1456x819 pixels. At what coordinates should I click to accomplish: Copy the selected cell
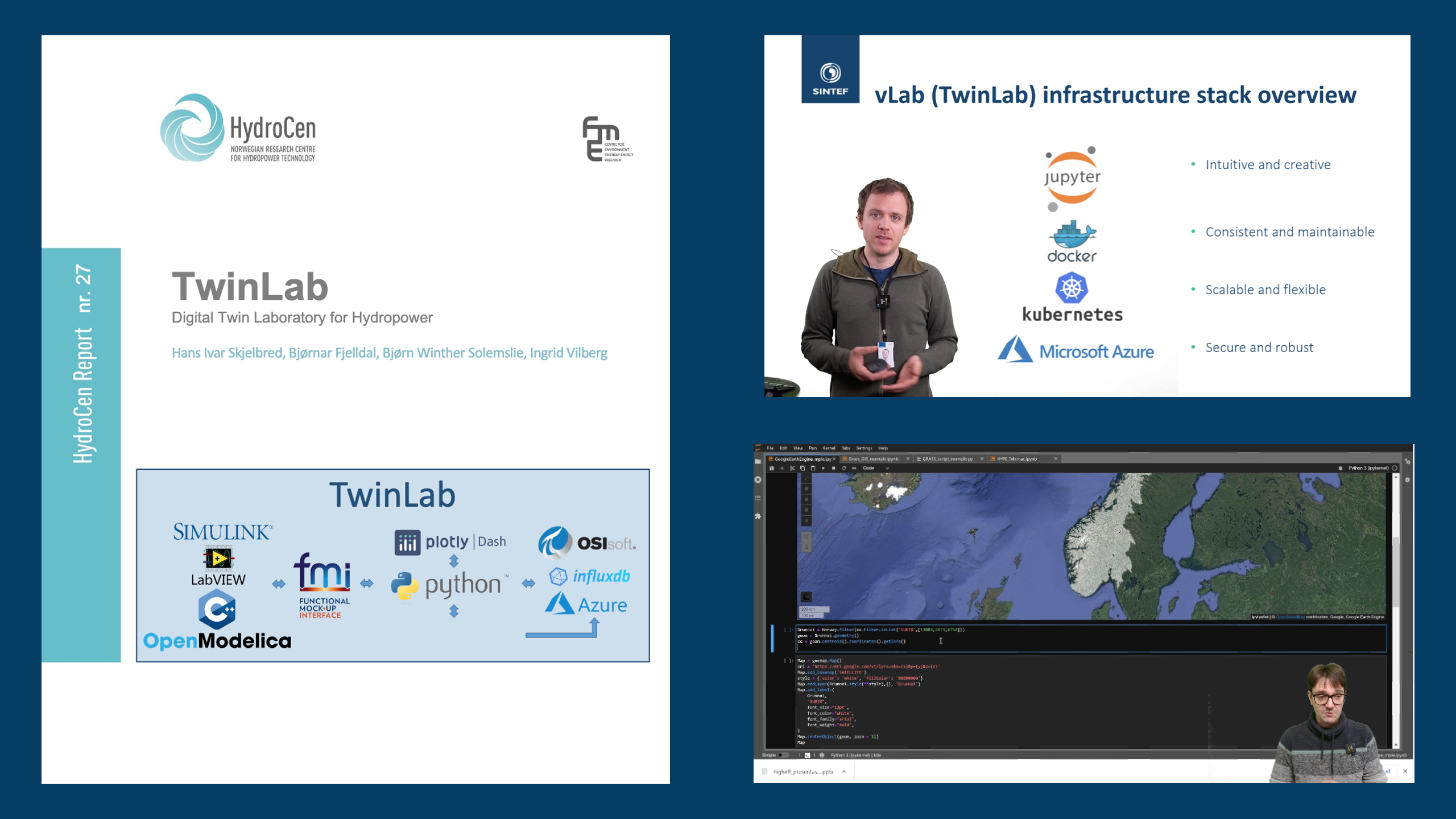[803, 469]
